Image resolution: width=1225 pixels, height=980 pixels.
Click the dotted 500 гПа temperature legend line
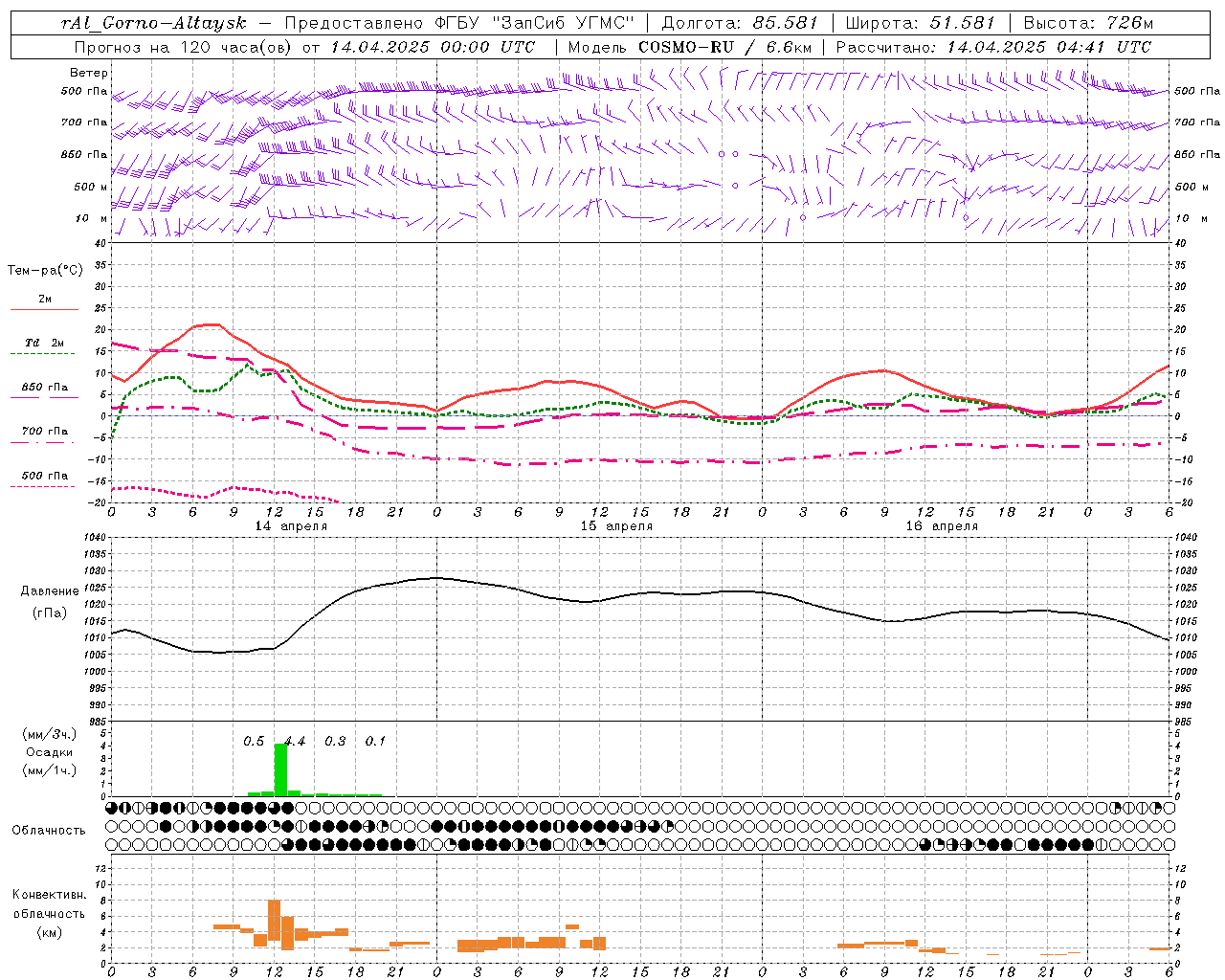pyautogui.click(x=43, y=486)
